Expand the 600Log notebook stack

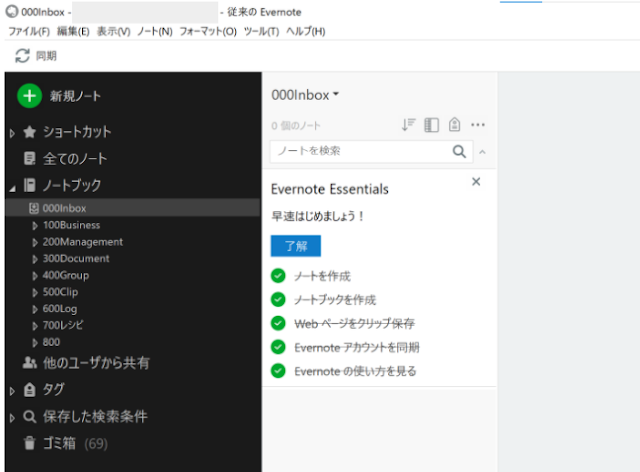35,309
